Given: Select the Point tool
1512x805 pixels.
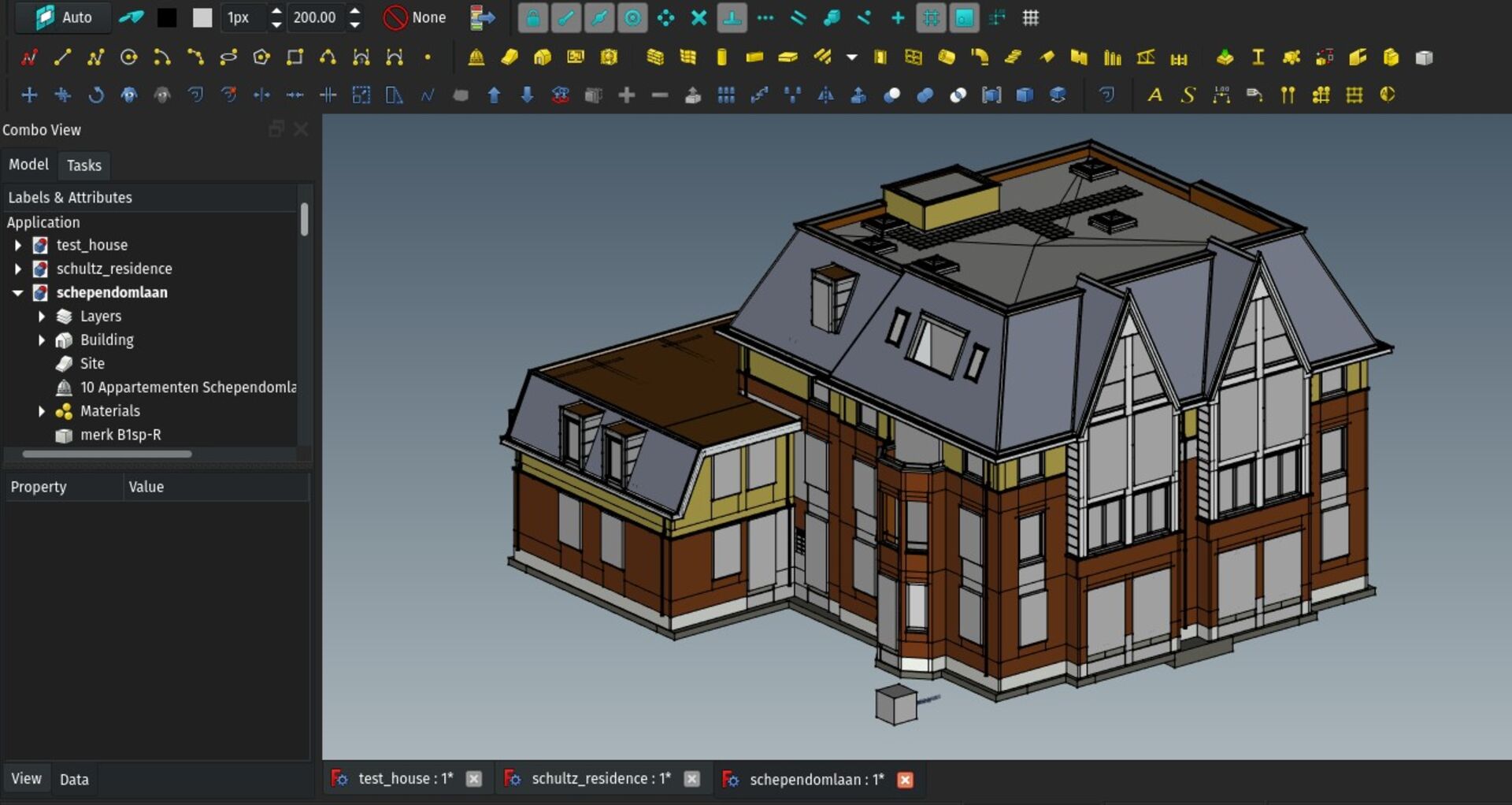Looking at the screenshot, I should [x=428, y=57].
